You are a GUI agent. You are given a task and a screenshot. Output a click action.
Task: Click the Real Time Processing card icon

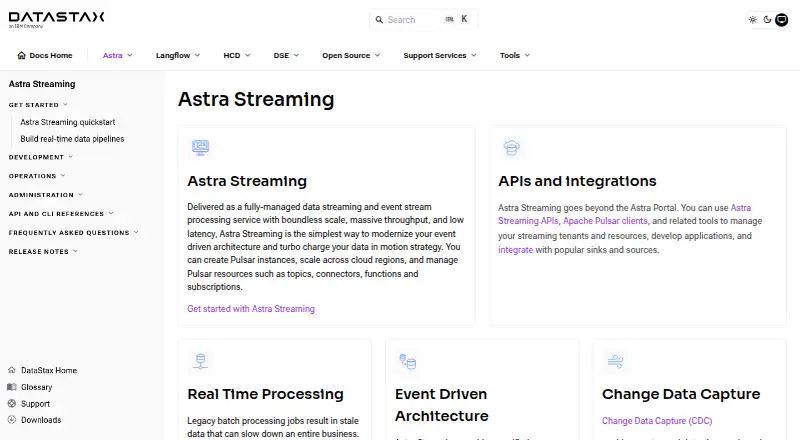(x=201, y=361)
